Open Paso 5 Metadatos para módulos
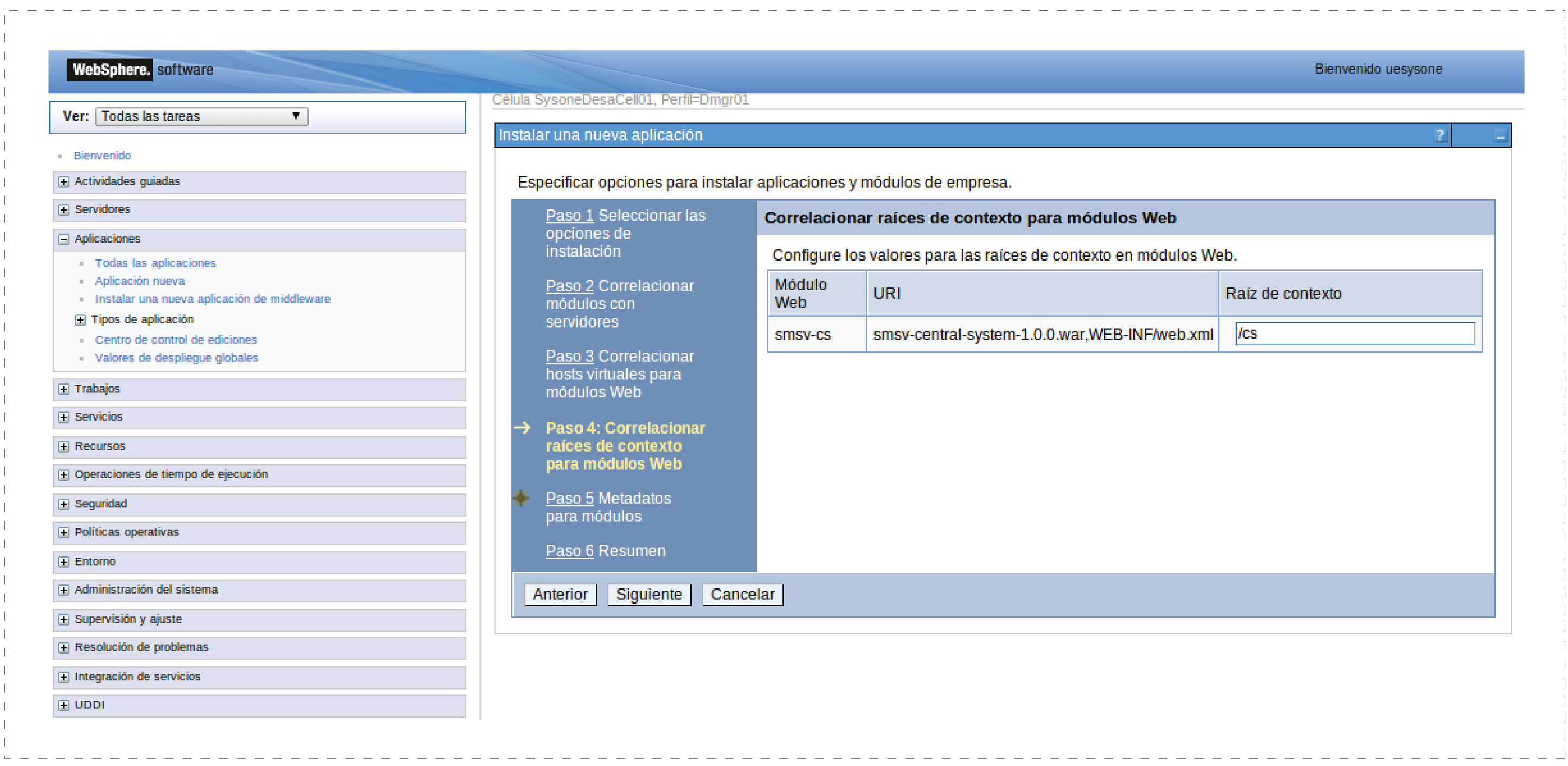 pyautogui.click(x=569, y=498)
